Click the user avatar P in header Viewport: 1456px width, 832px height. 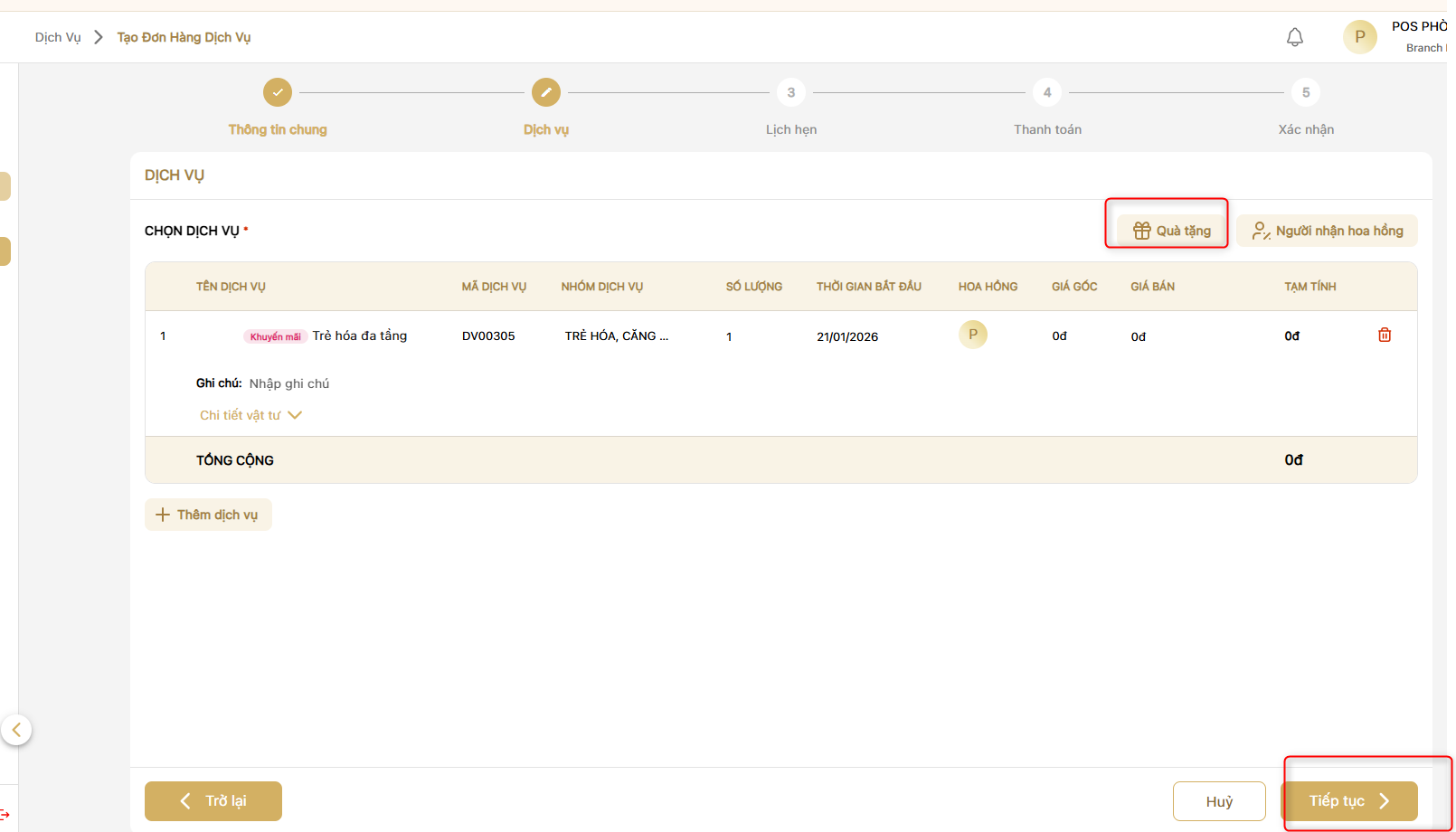pos(1359,37)
